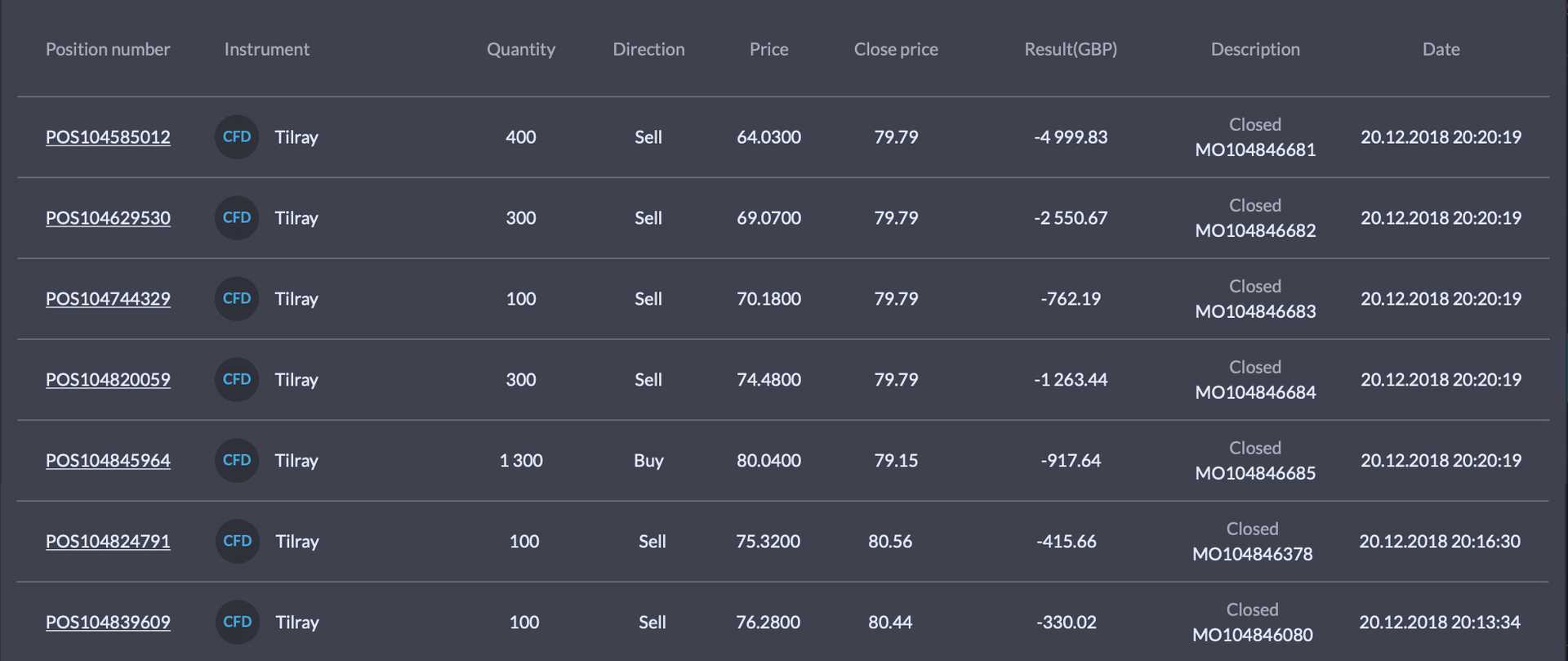
Task: Select the CFD icon beside POS104845964
Action: (x=236, y=460)
